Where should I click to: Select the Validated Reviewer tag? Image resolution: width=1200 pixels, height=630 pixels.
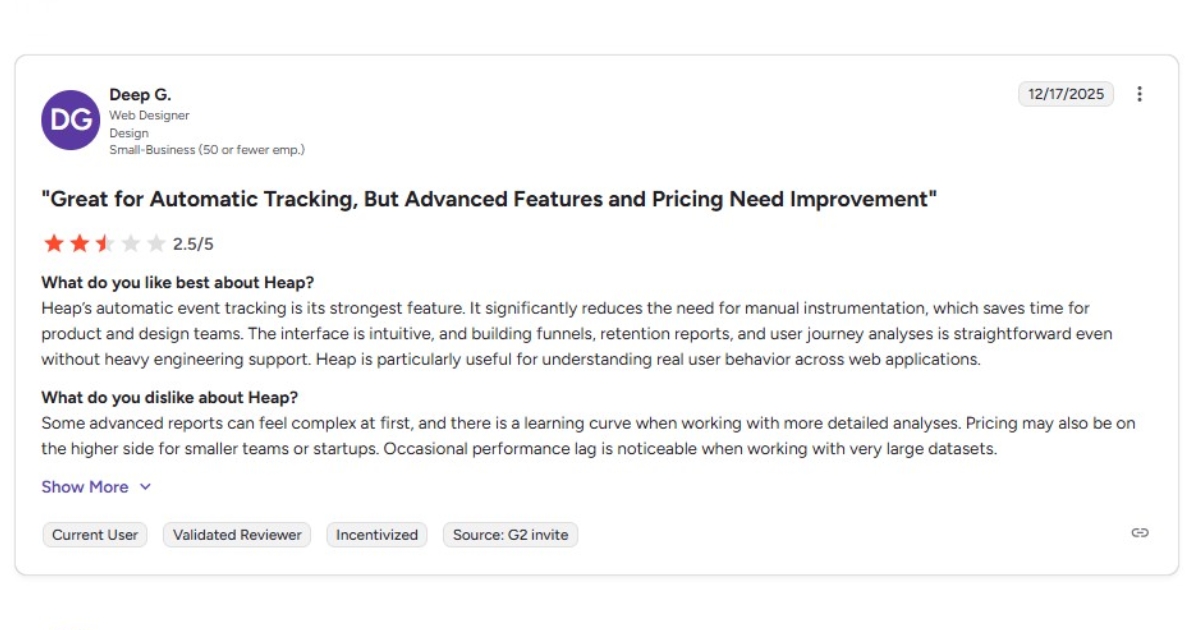pyautogui.click(x=236, y=534)
